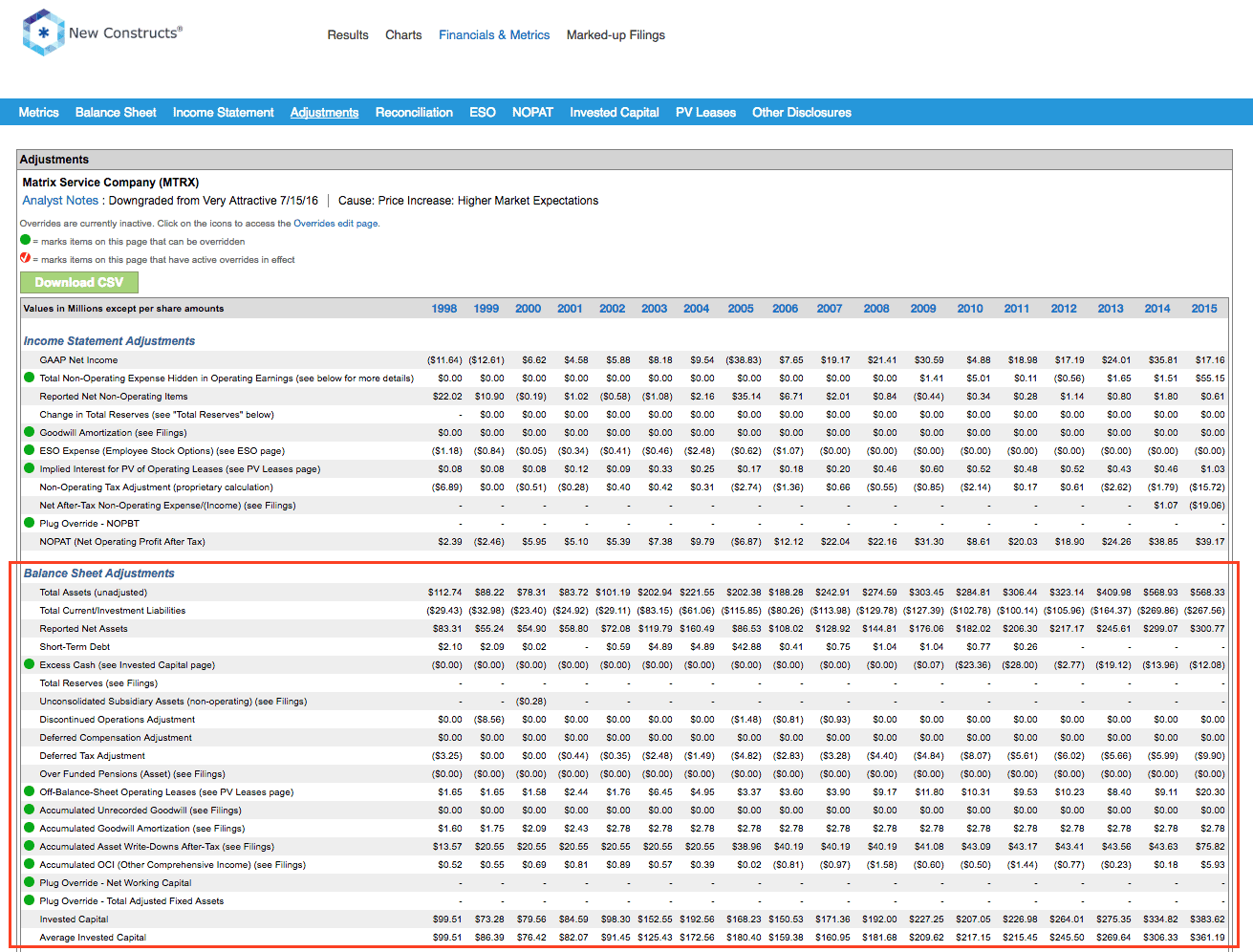
Task: Follow the Overrides edit page link
Action: (335, 224)
